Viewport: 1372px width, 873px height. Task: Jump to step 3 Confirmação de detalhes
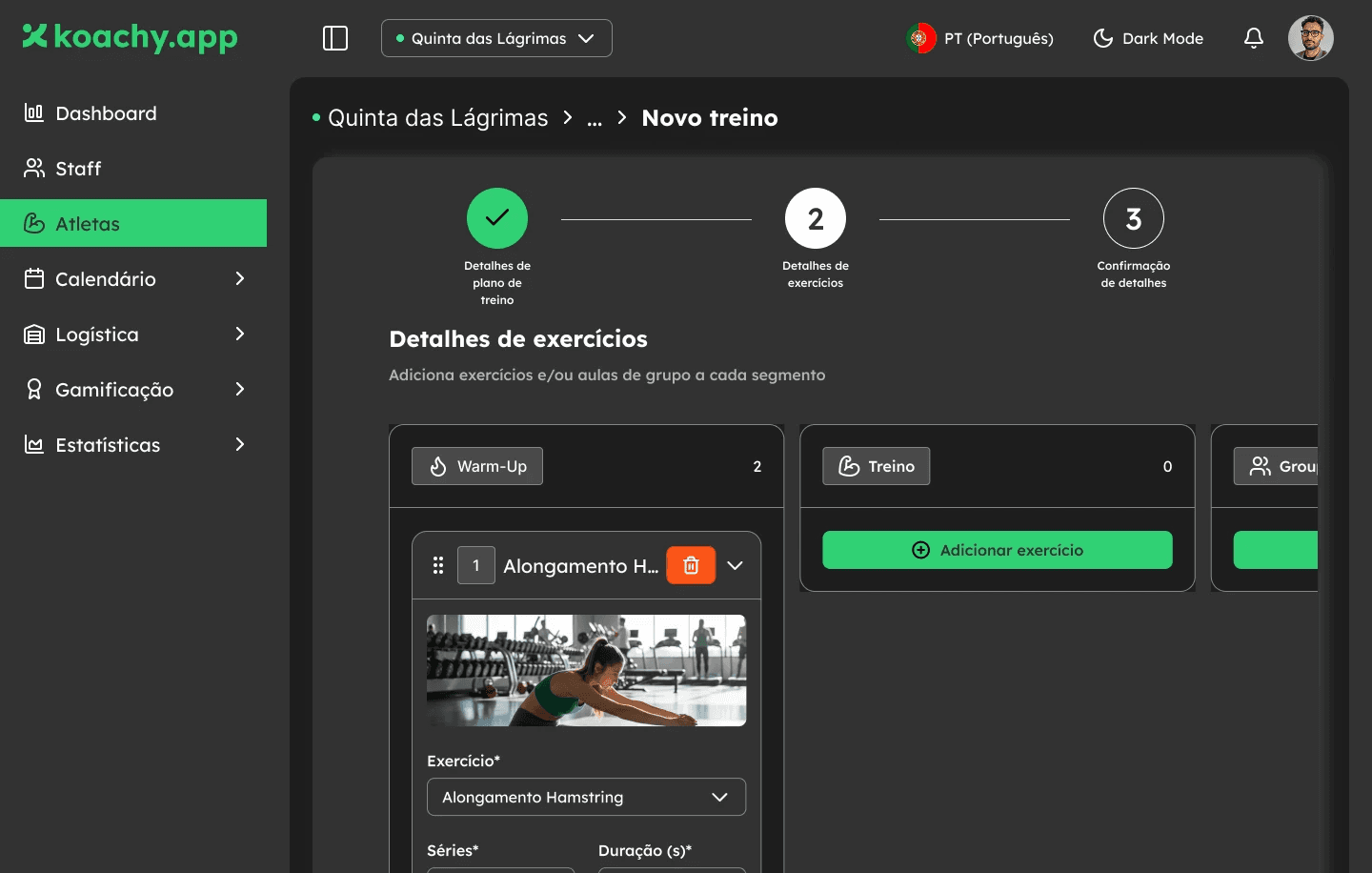(1134, 218)
